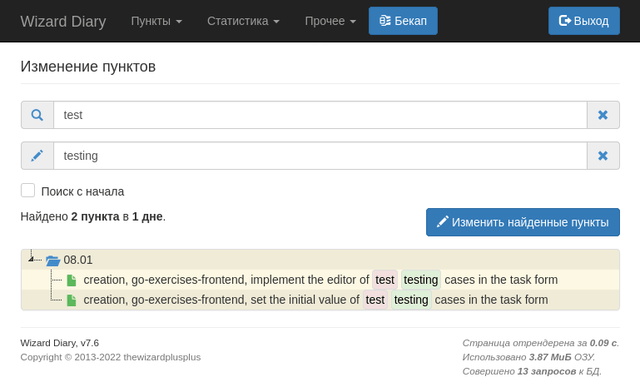Click the 'Поиск с начала' label
Screen dimensions: 640x387
tap(82, 191)
